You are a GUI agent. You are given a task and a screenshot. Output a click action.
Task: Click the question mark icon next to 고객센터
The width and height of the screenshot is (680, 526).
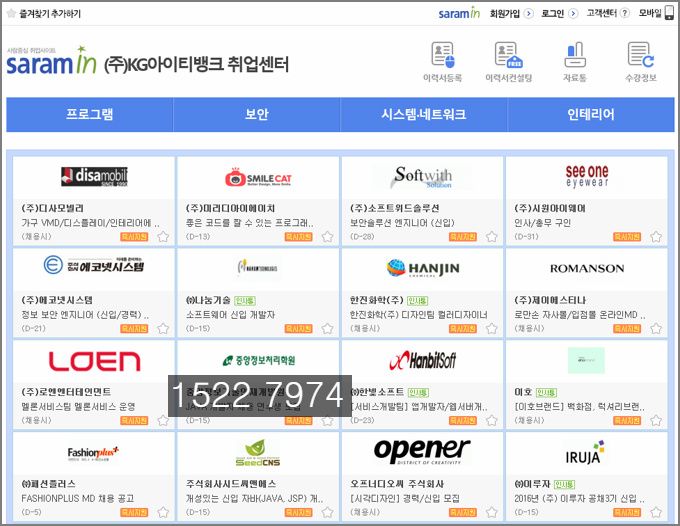click(624, 13)
